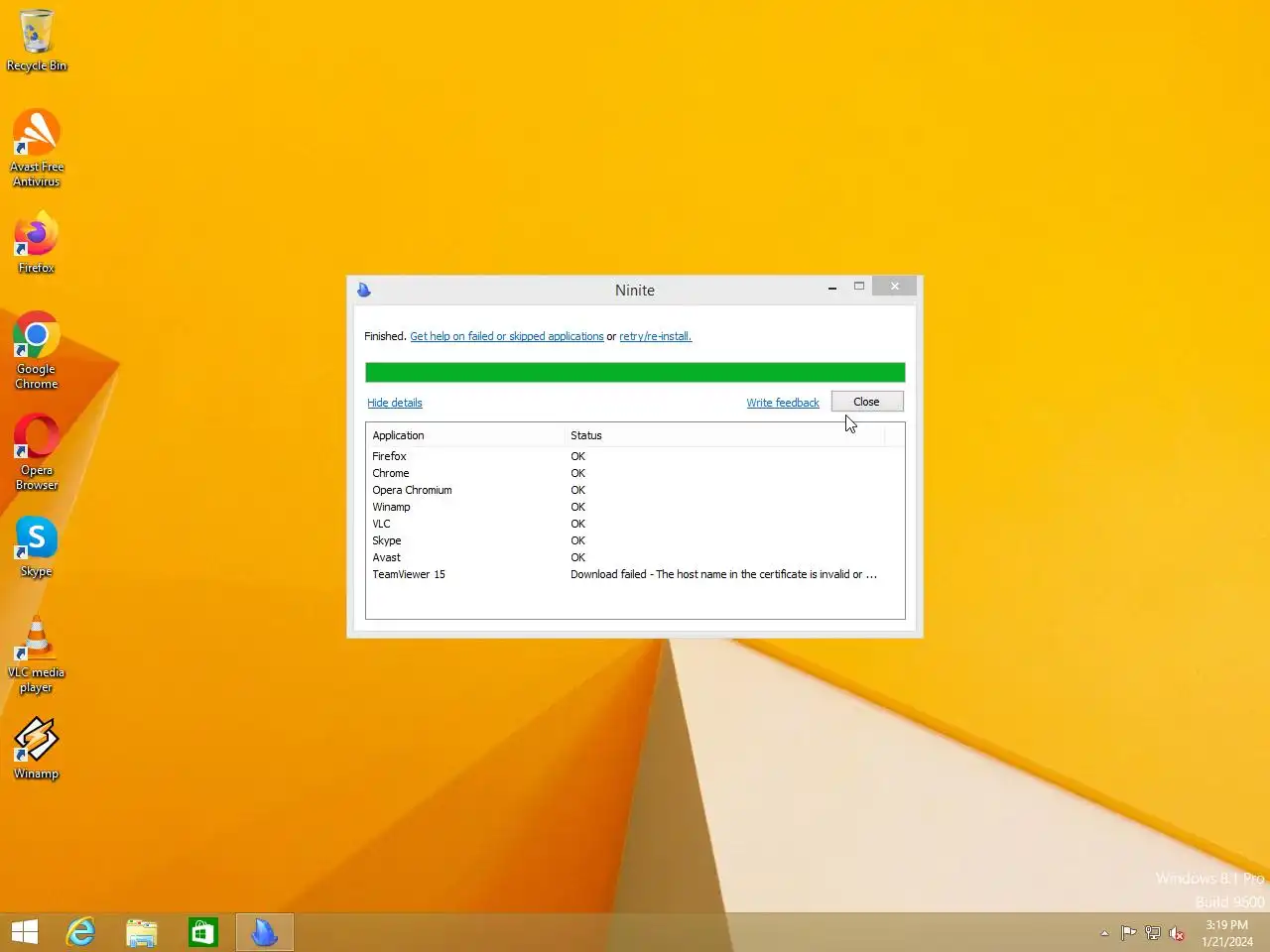Screen dimensions: 1270x952
Task: Select the Firefox desktop shortcut
Action: click(37, 242)
